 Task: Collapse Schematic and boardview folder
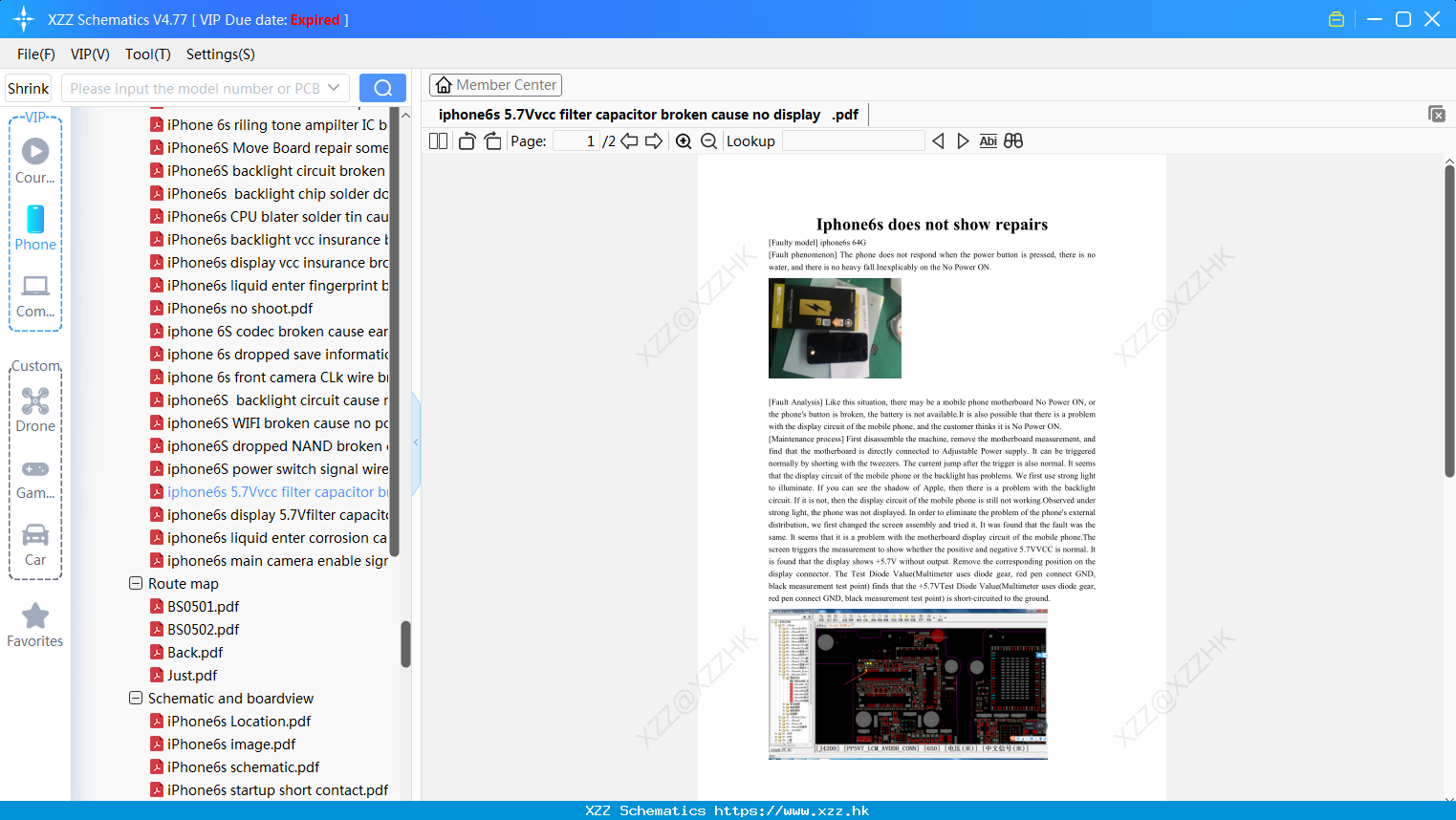[x=136, y=698]
